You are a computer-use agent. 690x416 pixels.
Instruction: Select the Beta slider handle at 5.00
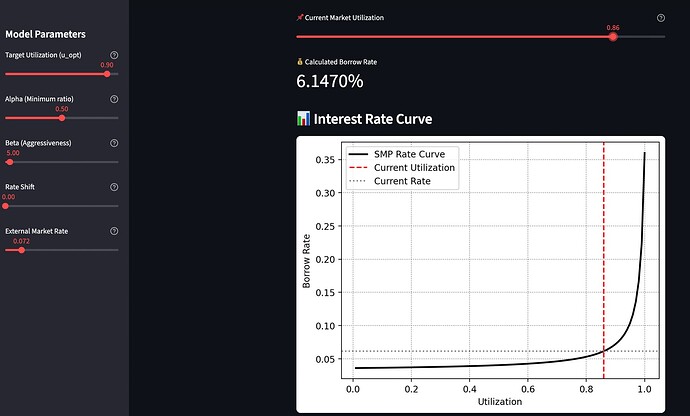pyautogui.click(x=10, y=162)
